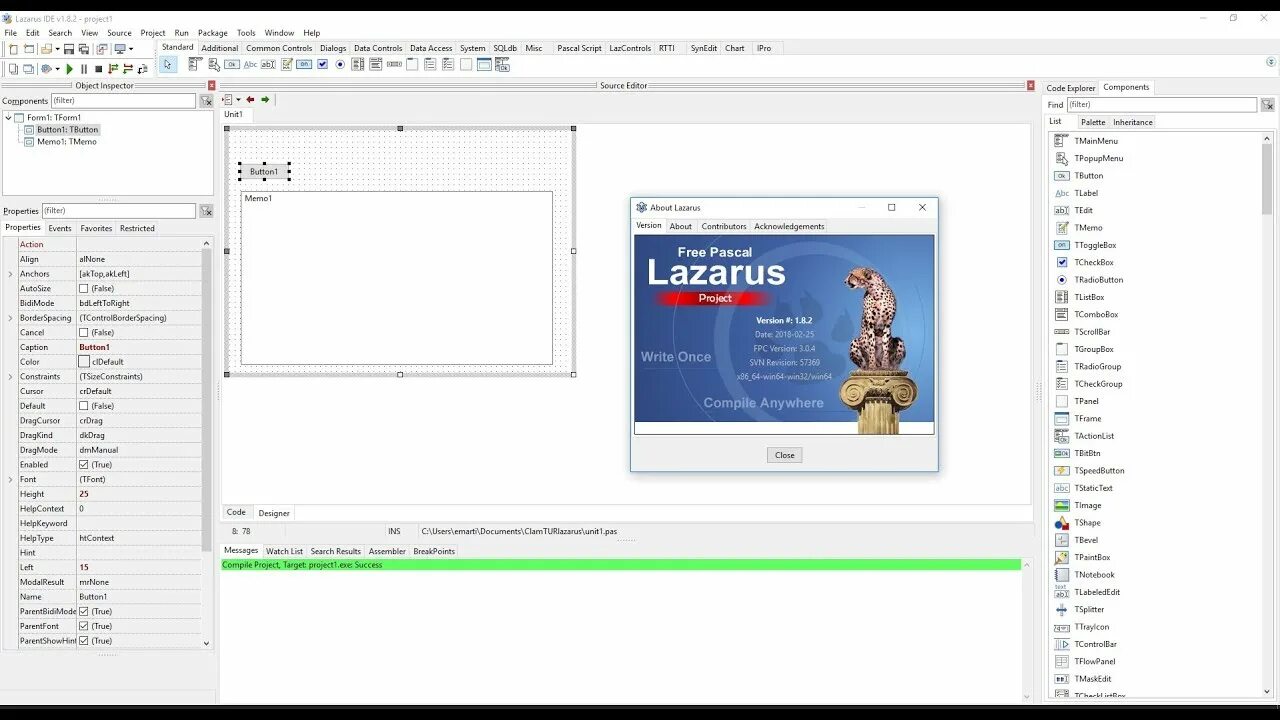Click the green Run button in toolbar
Screen dimensions: 1280x720
point(69,69)
